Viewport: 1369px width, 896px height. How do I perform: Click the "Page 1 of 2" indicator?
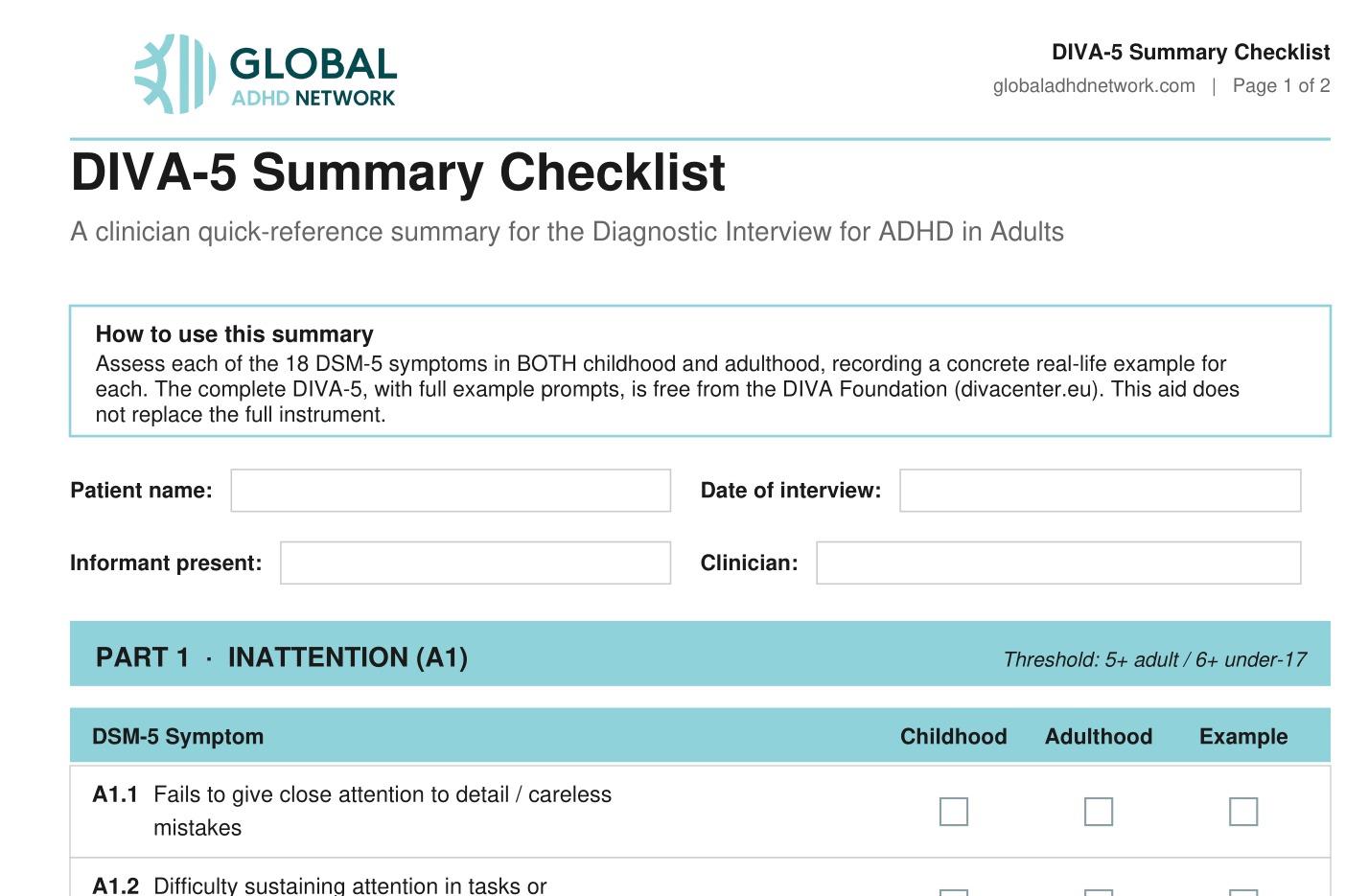(x=1281, y=85)
